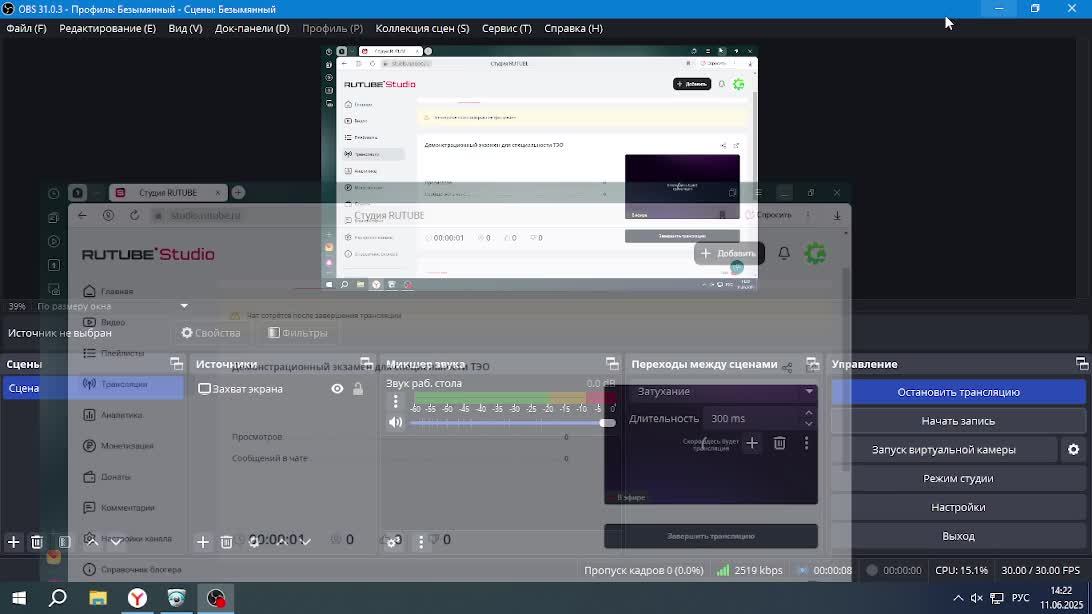Open the transition properties three-dot menu

(806, 443)
